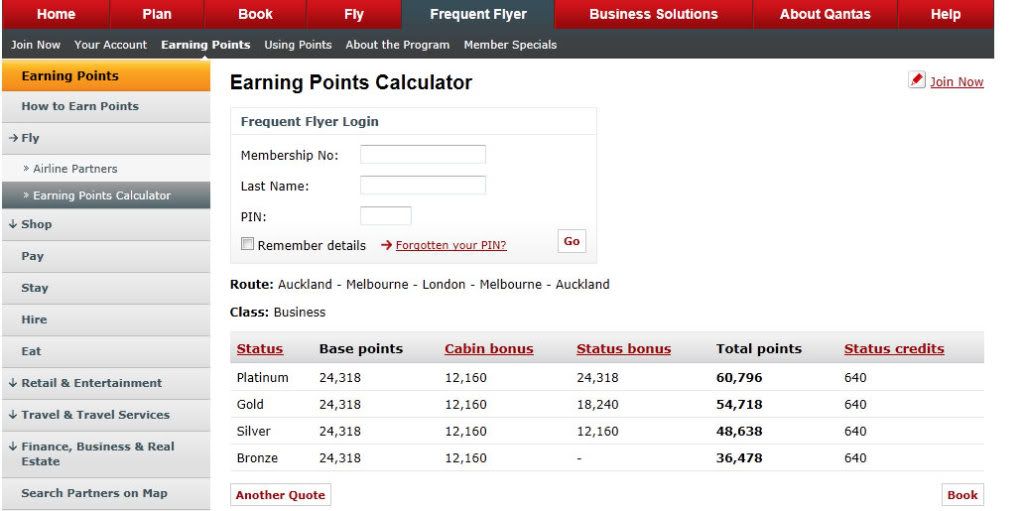1024x511 pixels.
Task: Select the Bronze total points 36,478
Action: 739,458
